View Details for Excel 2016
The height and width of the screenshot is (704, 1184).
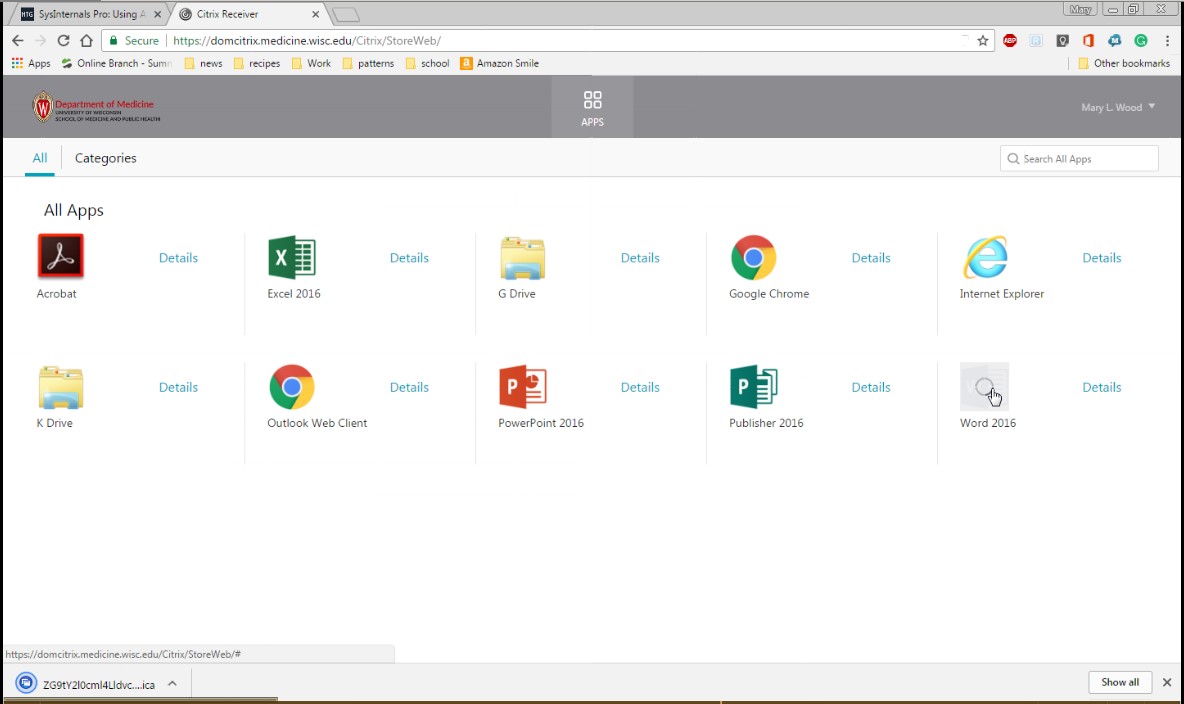coord(409,258)
